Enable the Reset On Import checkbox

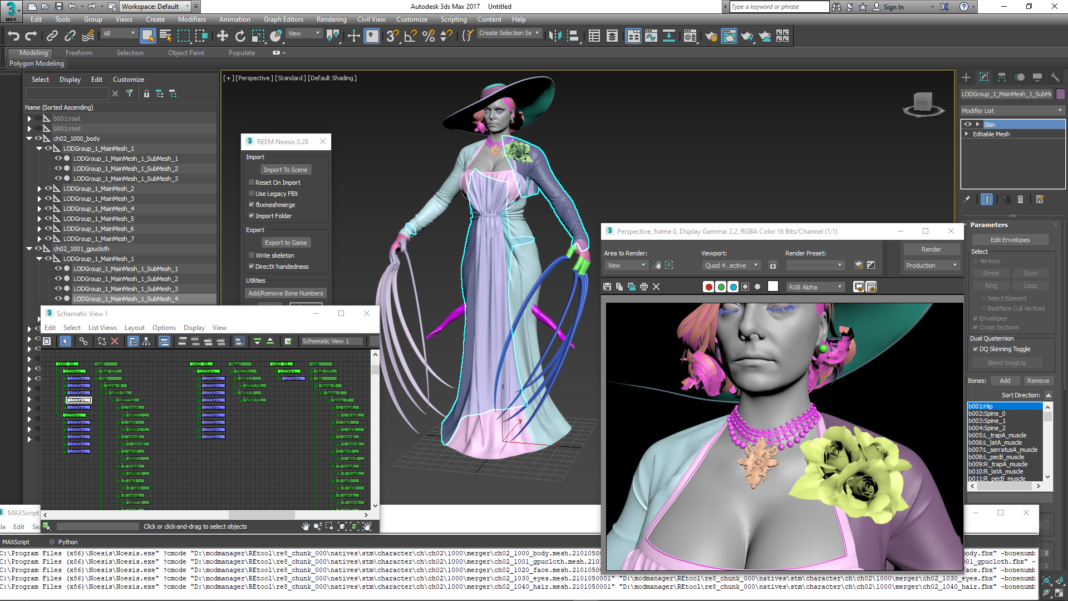(x=251, y=183)
